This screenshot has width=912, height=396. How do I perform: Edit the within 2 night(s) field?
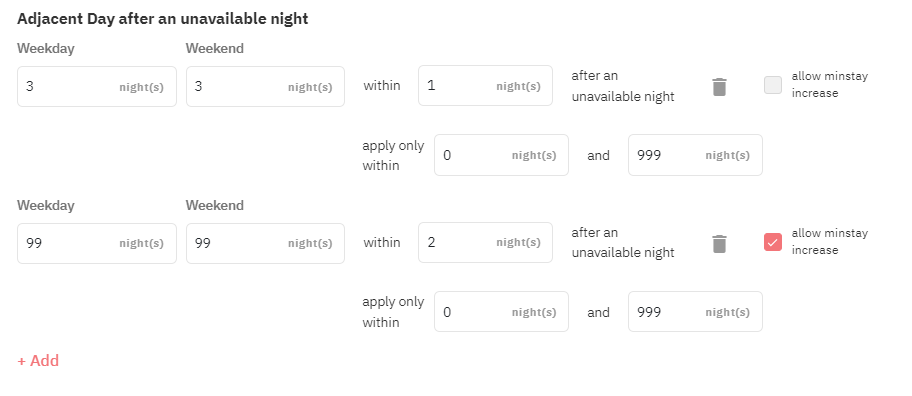485,242
